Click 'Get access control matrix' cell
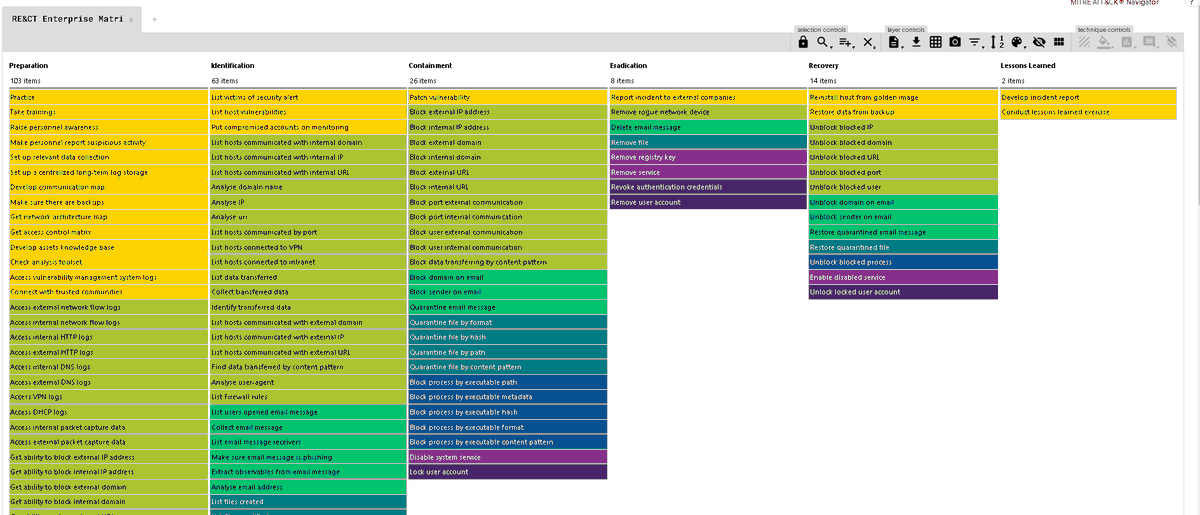This screenshot has height=515, width=1200. coord(107,232)
